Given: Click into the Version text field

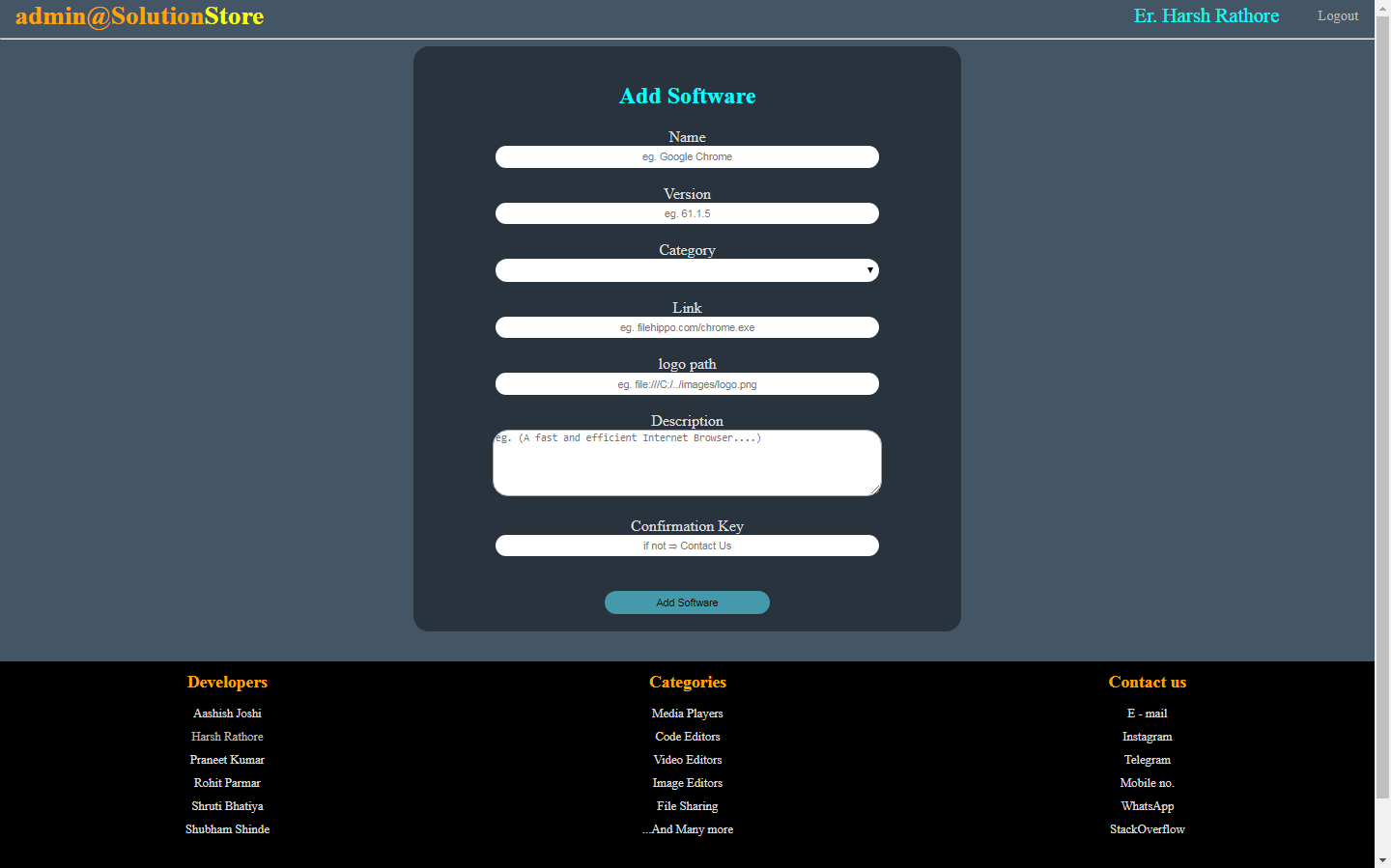Looking at the screenshot, I should click(x=687, y=213).
